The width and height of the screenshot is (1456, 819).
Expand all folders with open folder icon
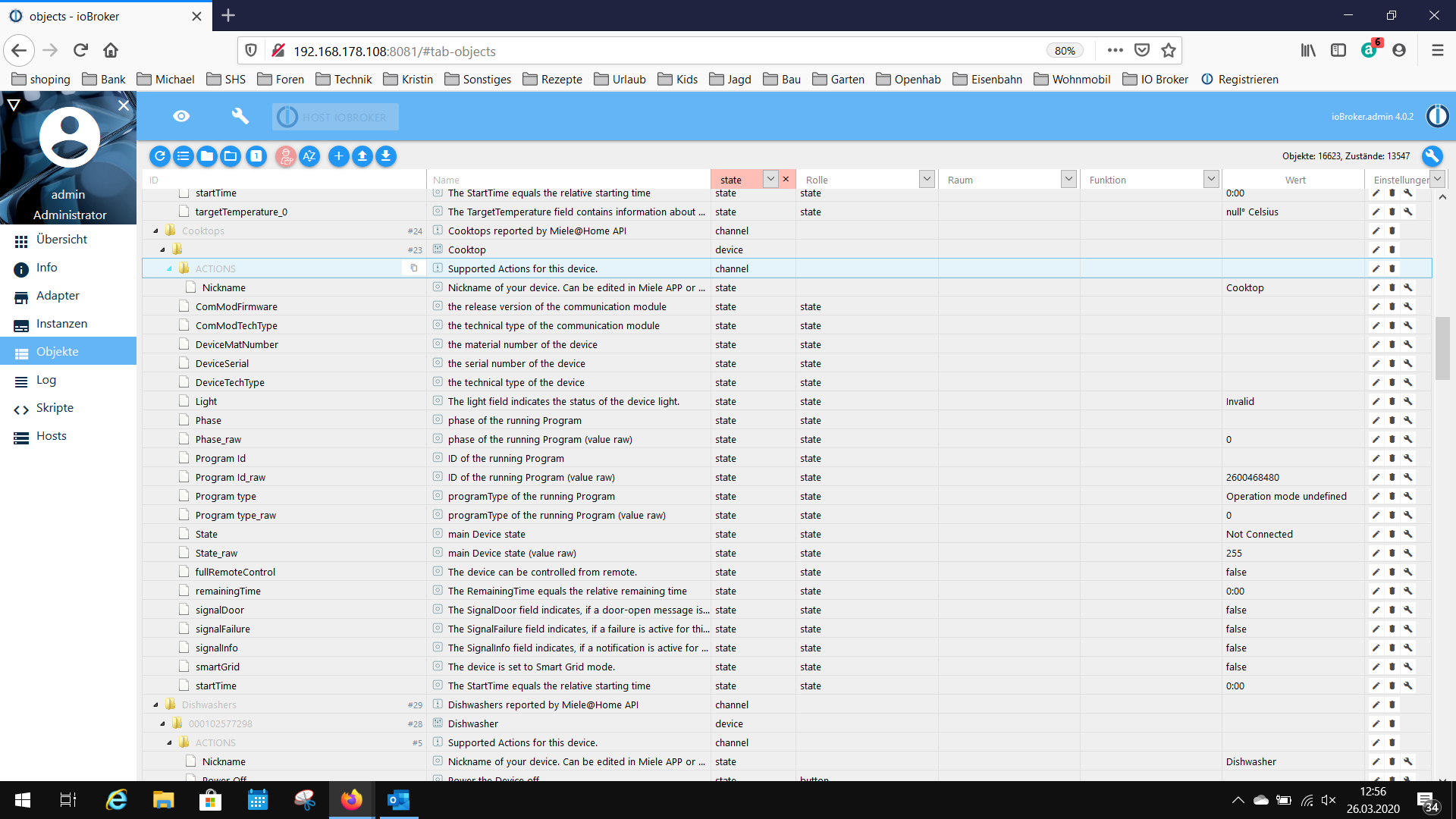tap(231, 156)
